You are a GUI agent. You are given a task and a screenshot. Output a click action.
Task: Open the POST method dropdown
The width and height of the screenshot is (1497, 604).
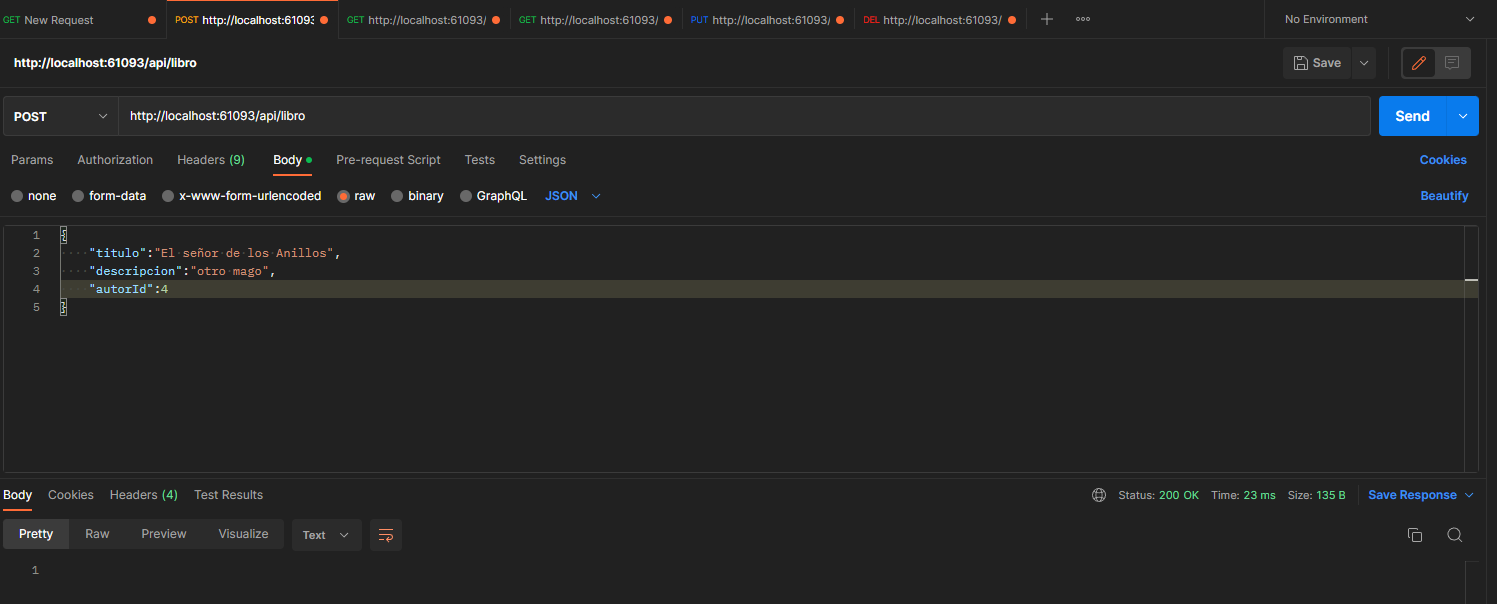tap(60, 116)
